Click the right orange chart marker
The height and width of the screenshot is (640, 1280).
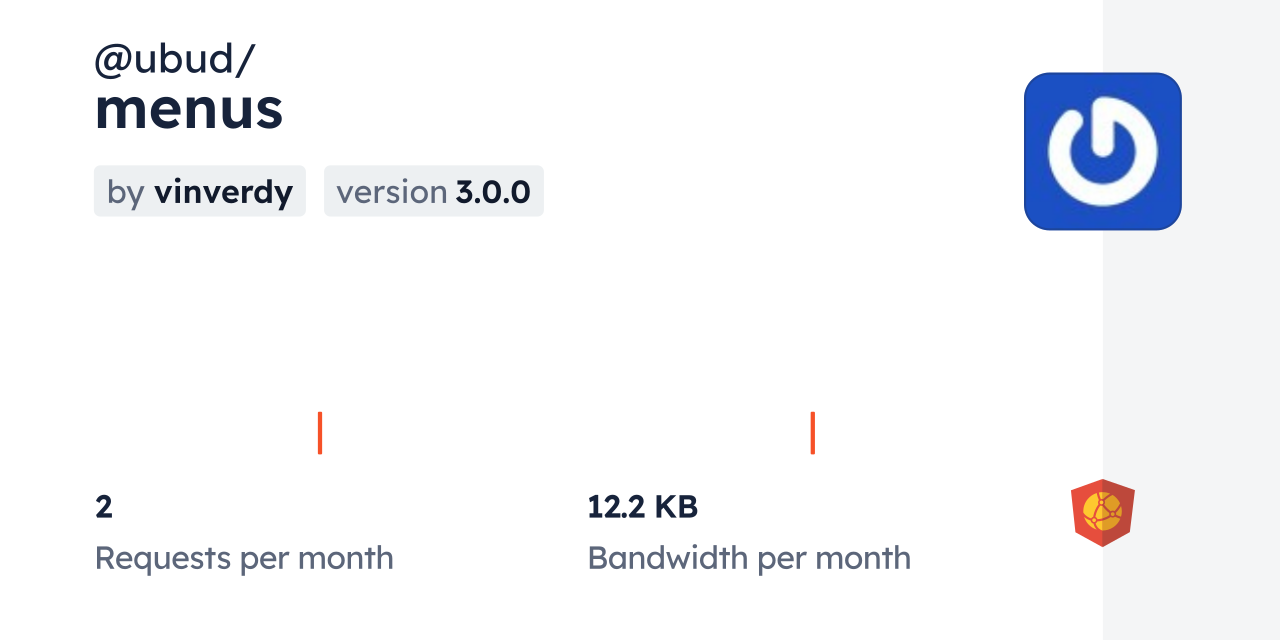coord(812,432)
